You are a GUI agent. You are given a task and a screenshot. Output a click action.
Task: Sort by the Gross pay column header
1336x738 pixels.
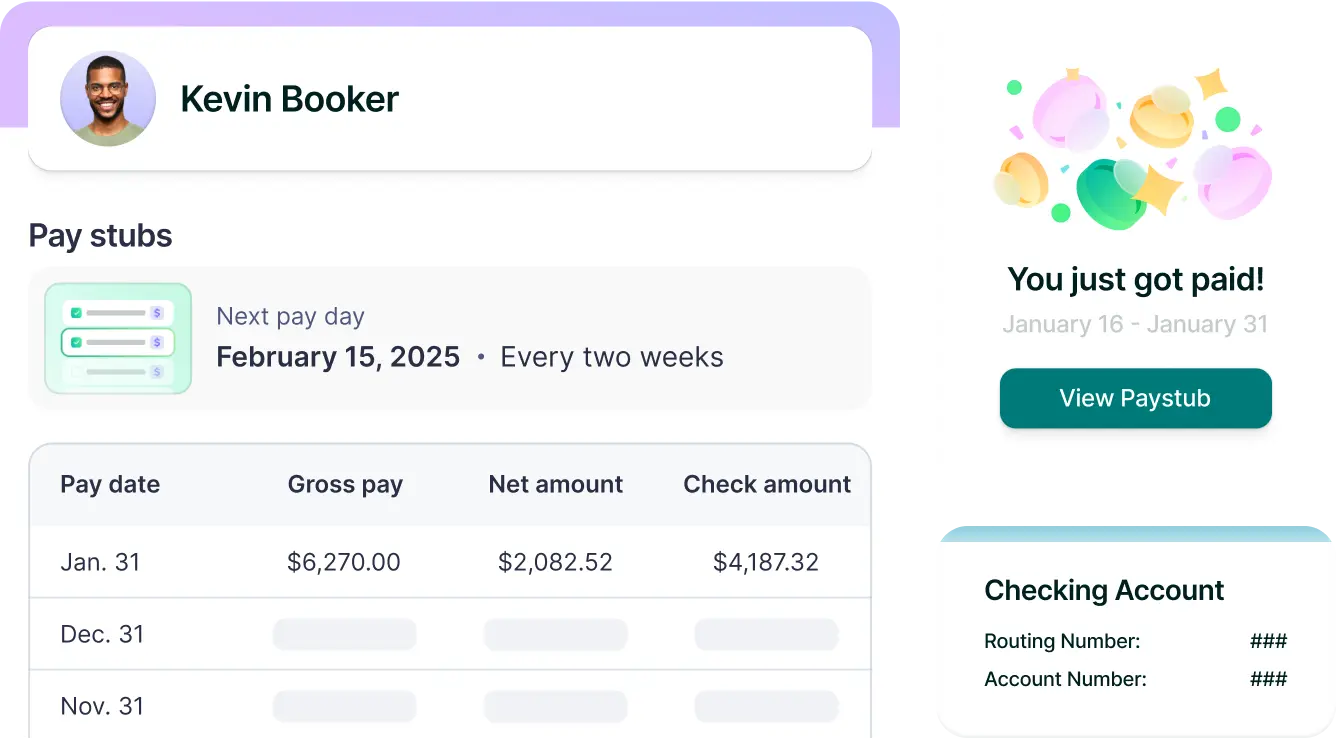point(345,485)
